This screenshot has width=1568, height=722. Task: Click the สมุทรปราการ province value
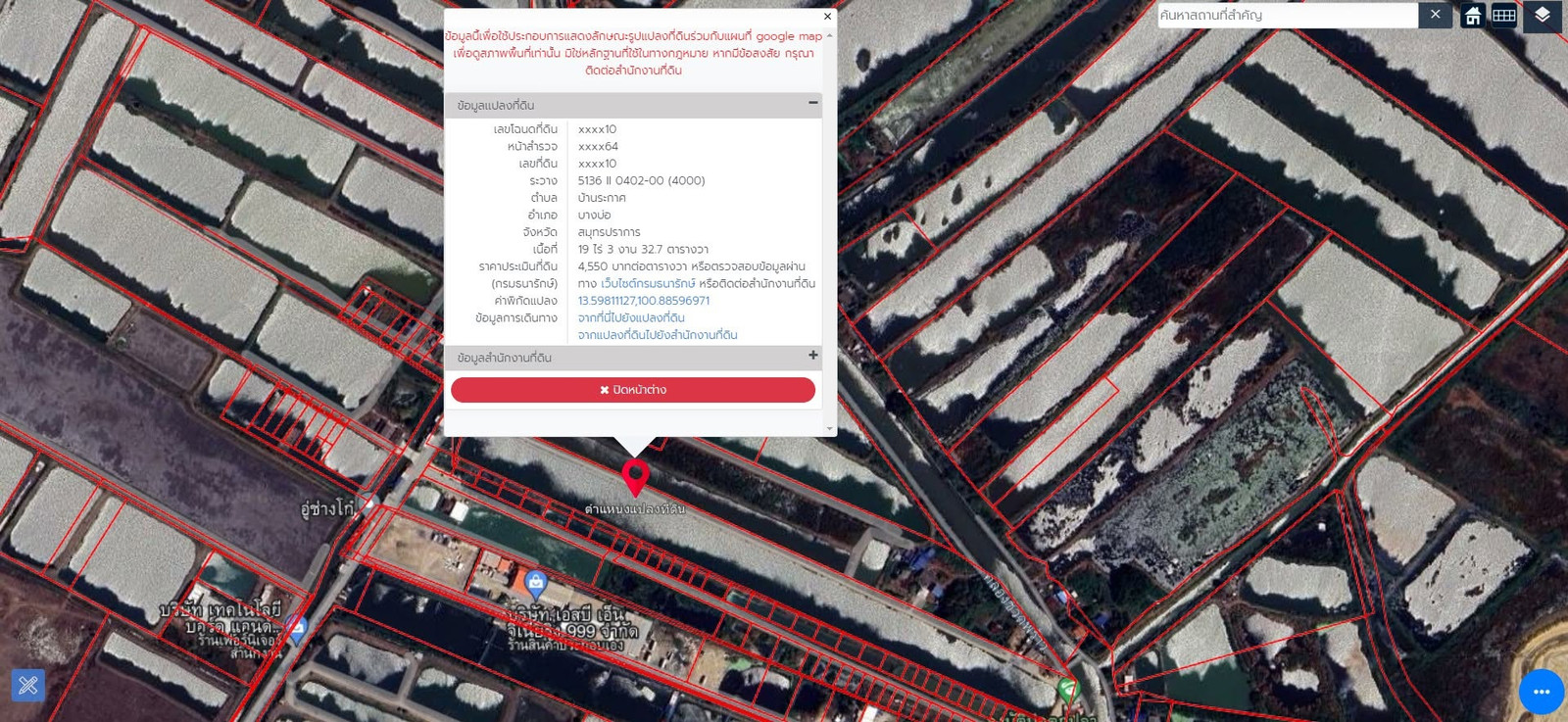click(x=609, y=232)
